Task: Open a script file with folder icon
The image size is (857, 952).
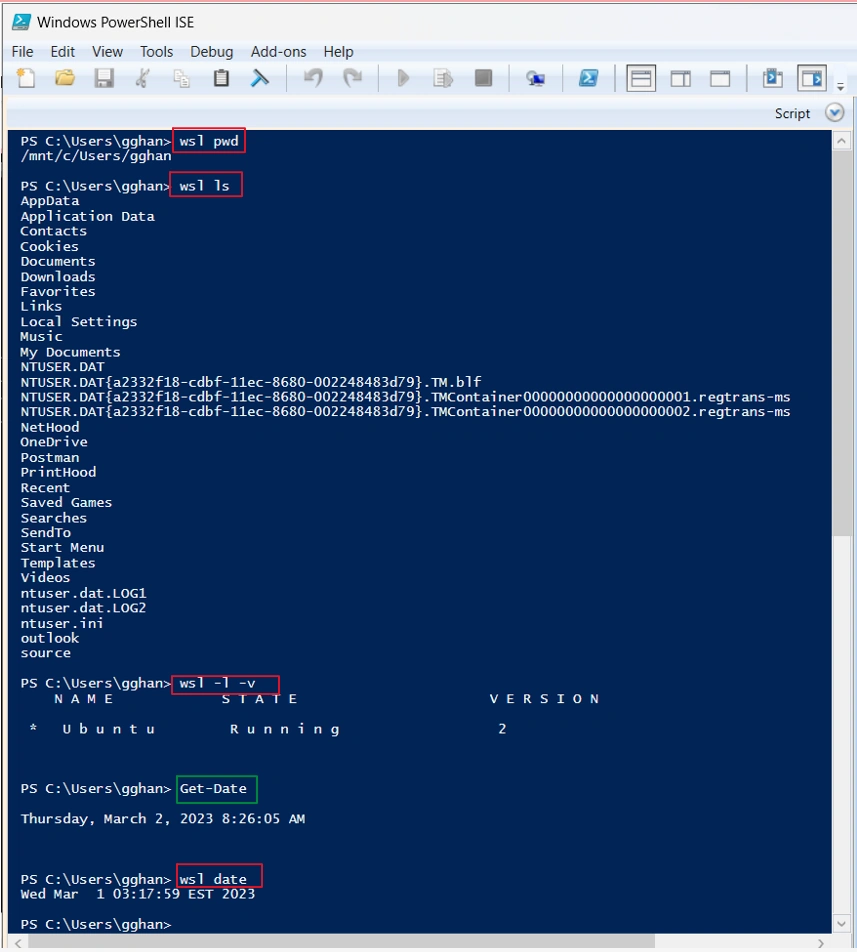Action: tap(65, 78)
